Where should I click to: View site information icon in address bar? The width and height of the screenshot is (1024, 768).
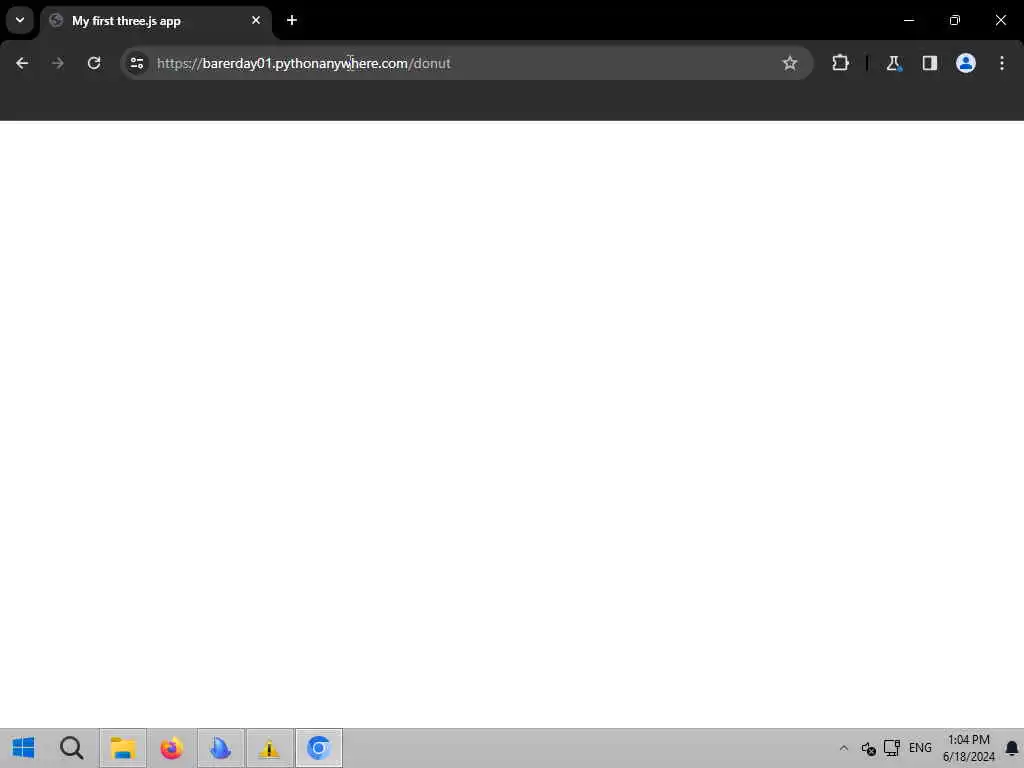coord(137,63)
